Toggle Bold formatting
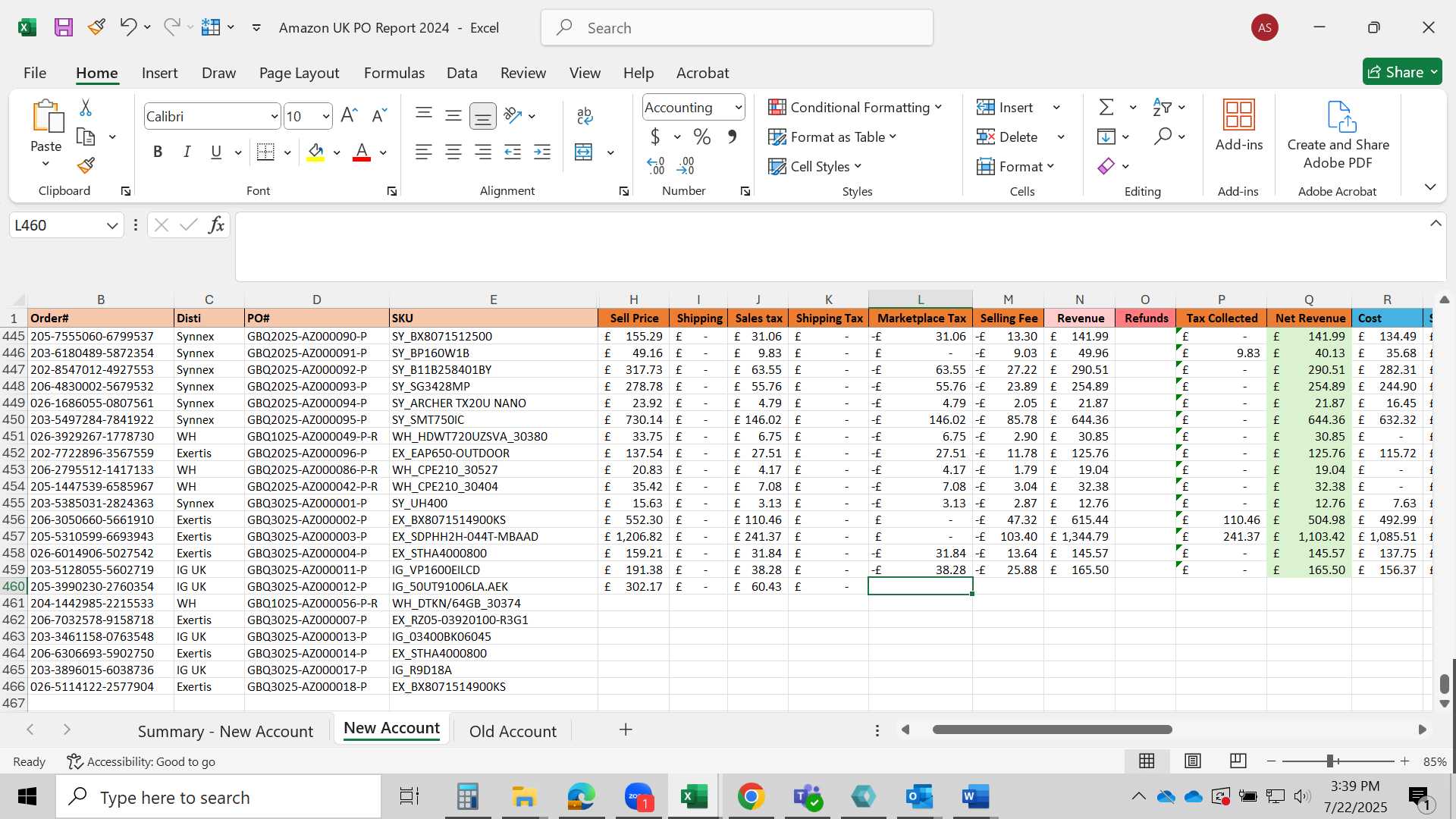The width and height of the screenshot is (1456, 819). (158, 152)
